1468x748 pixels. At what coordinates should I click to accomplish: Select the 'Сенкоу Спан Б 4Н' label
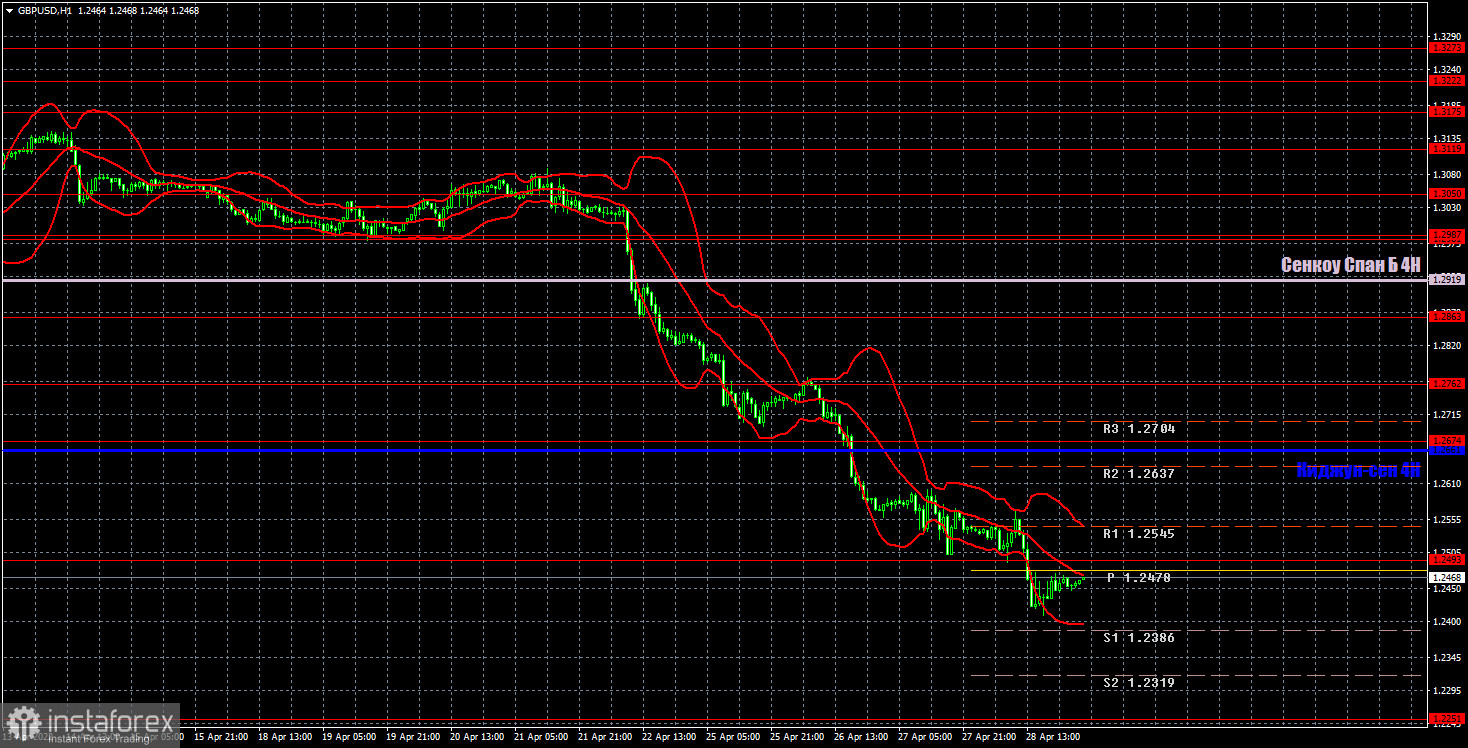(x=1350, y=265)
